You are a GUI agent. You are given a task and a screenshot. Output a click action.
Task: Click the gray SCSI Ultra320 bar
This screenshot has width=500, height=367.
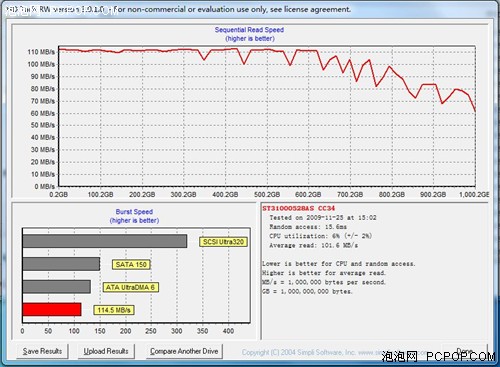[x=105, y=241]
